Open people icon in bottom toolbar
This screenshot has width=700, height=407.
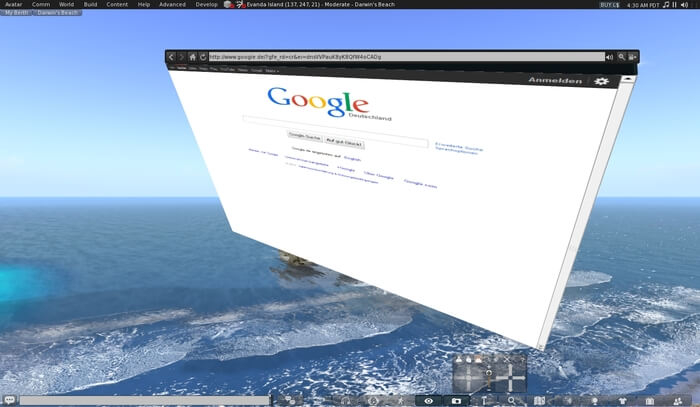678,401
